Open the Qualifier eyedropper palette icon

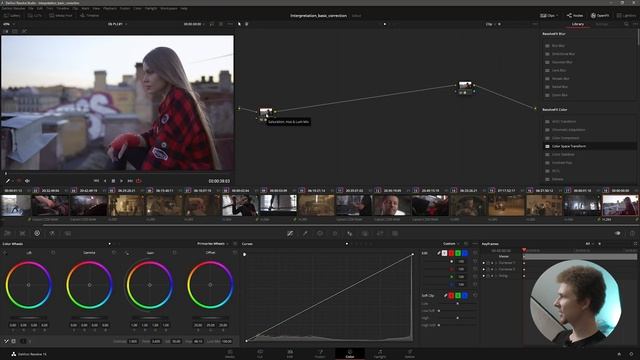pyautogui.click(x=305, y=233)
